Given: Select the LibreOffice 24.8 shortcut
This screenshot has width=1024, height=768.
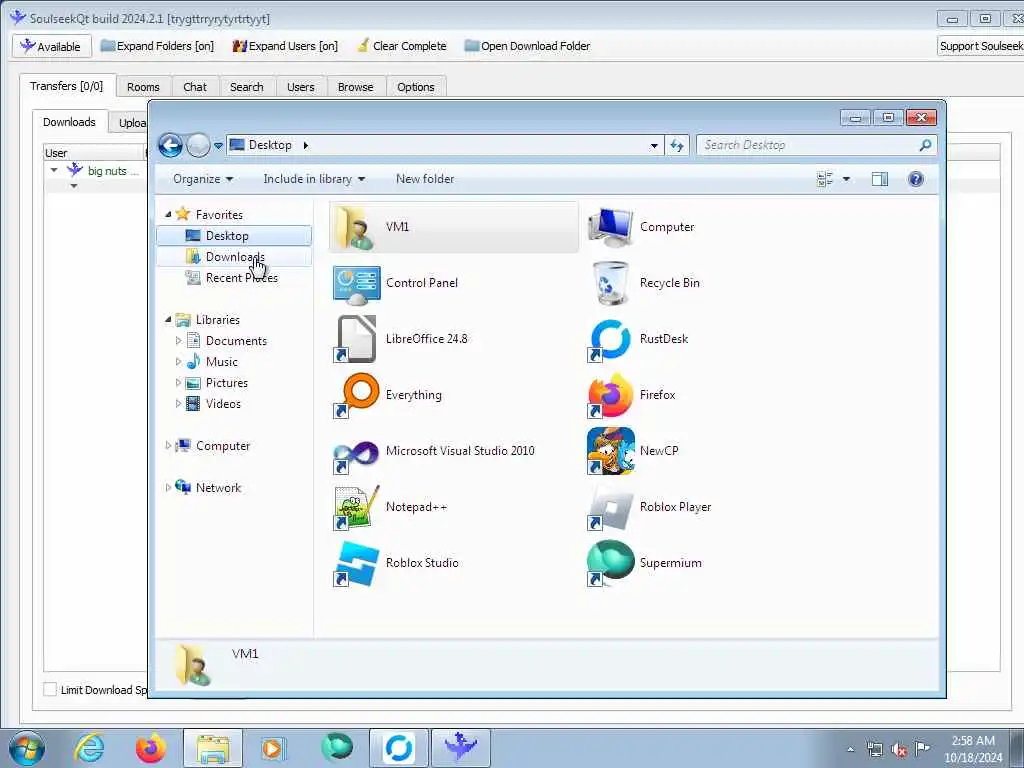Looking at the screenshot, I should pyautogui.click(x=356, y=339).
